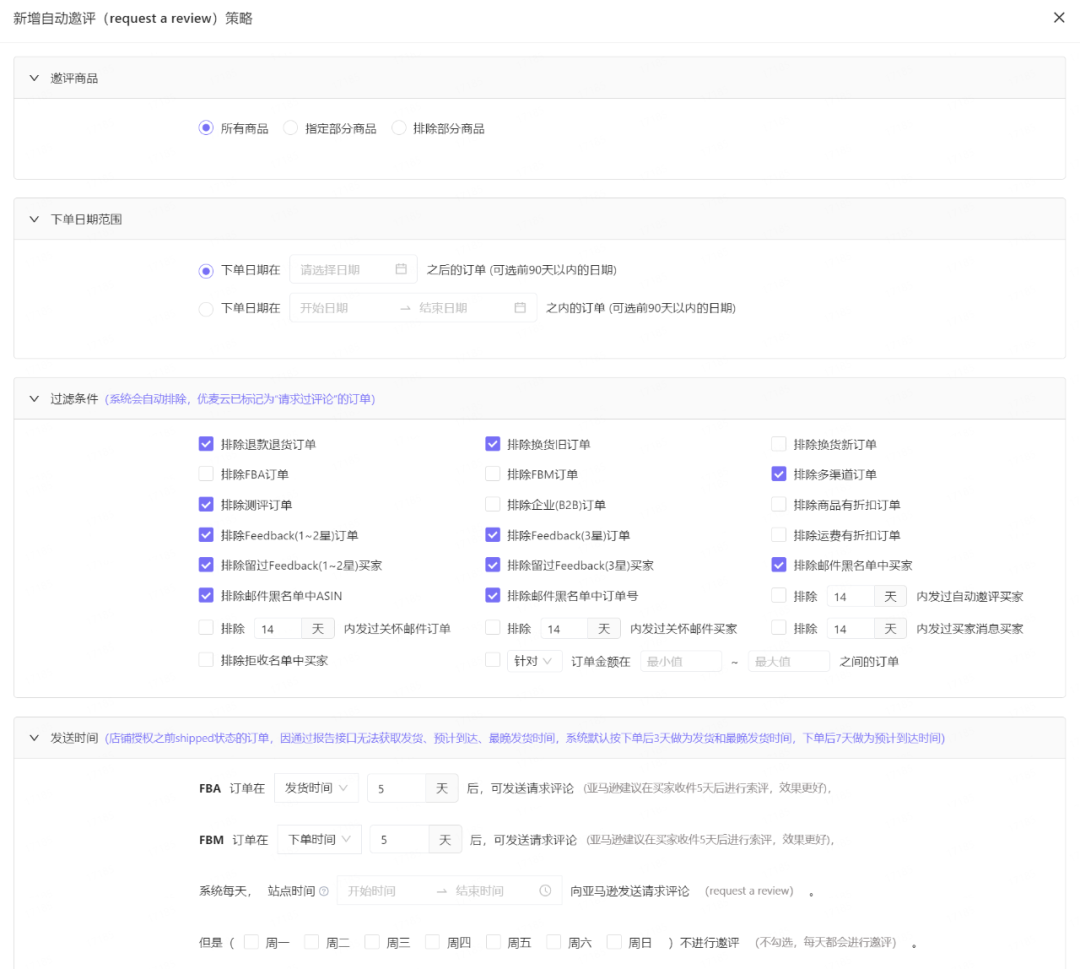The image size is (1080, 969).
Task: Check 排除FBM订单
Action: pyautogui.click(x=492, y=474)
